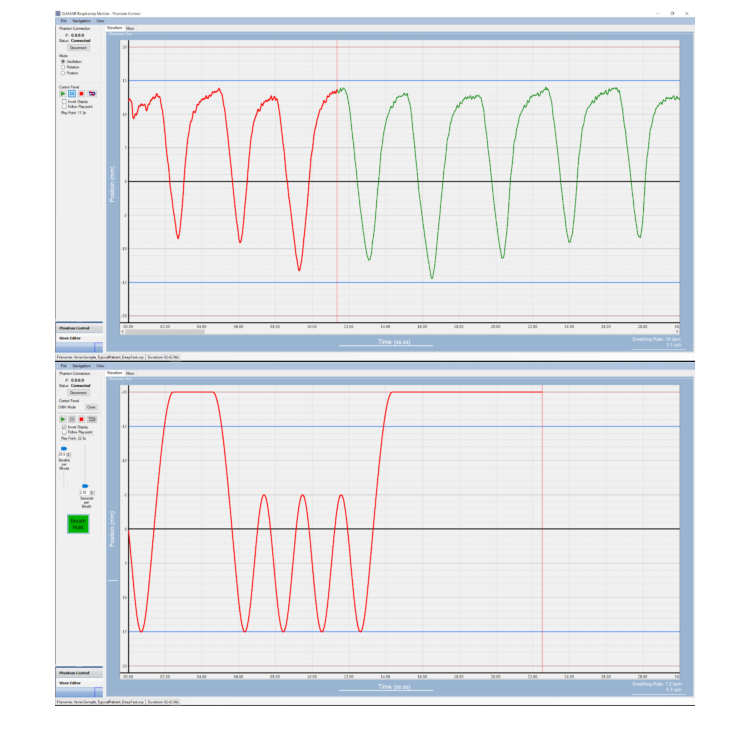The width and height of the screenshot is (750, 750).
Task: Switch to the Motor tab in the upper window
Action: pyautogui.click(x=131, y=29)
